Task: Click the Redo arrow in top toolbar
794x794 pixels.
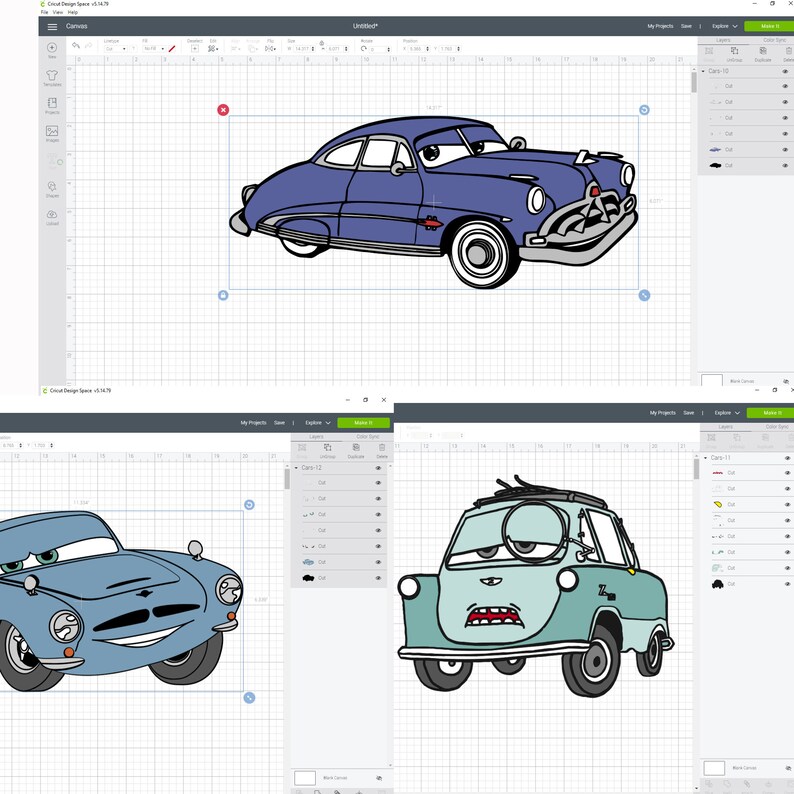Action: tap(89, 46)
